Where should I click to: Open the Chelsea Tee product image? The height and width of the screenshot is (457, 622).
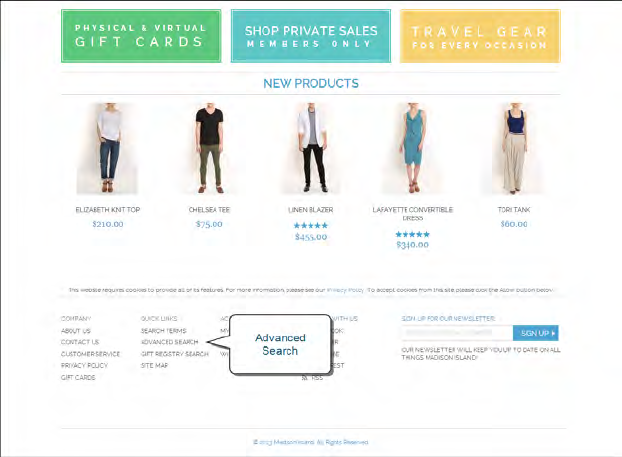click(209, 149)
